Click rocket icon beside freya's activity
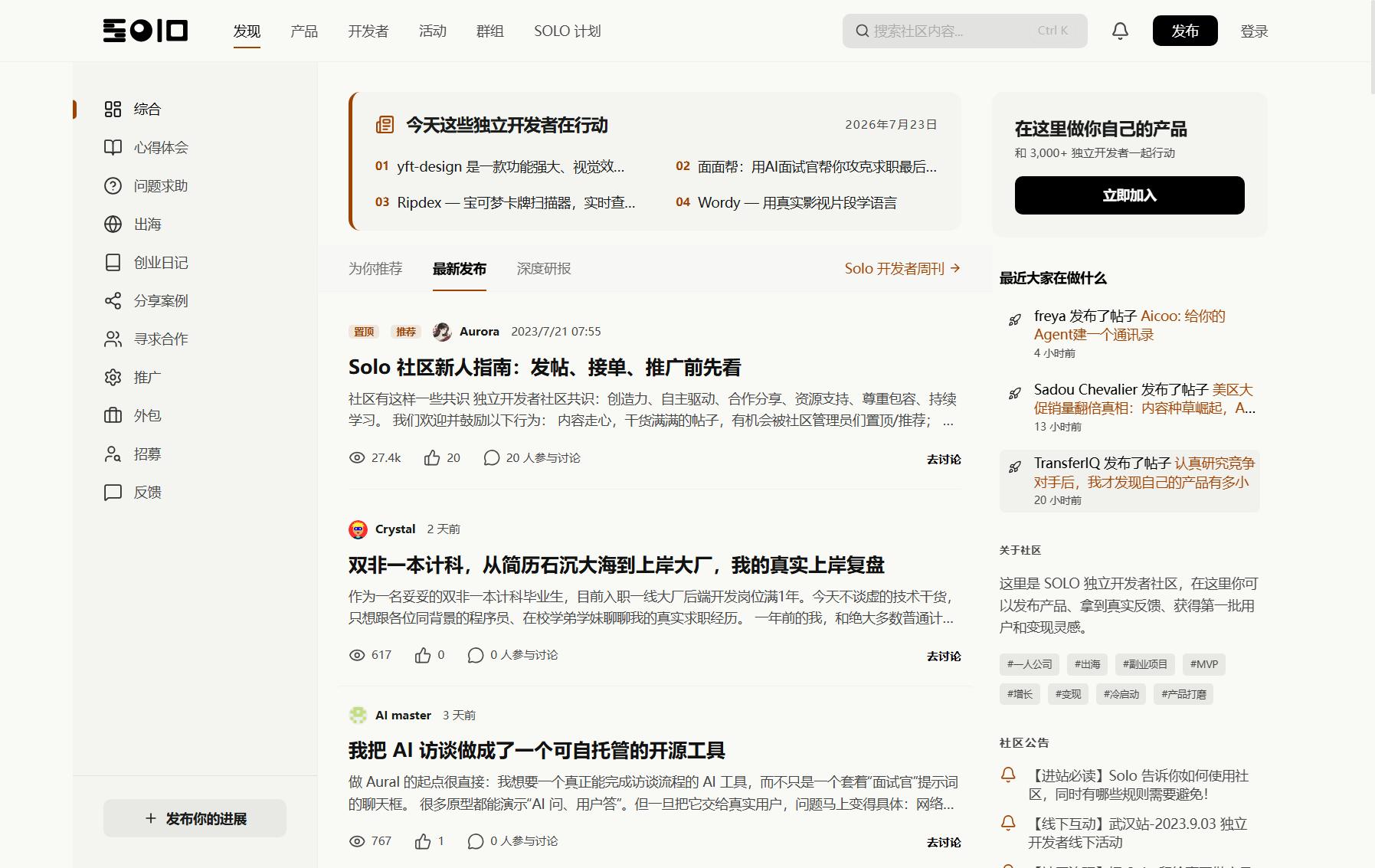Image resolution: width=1375 pixels, height=868 pixels. point(1014,319)
